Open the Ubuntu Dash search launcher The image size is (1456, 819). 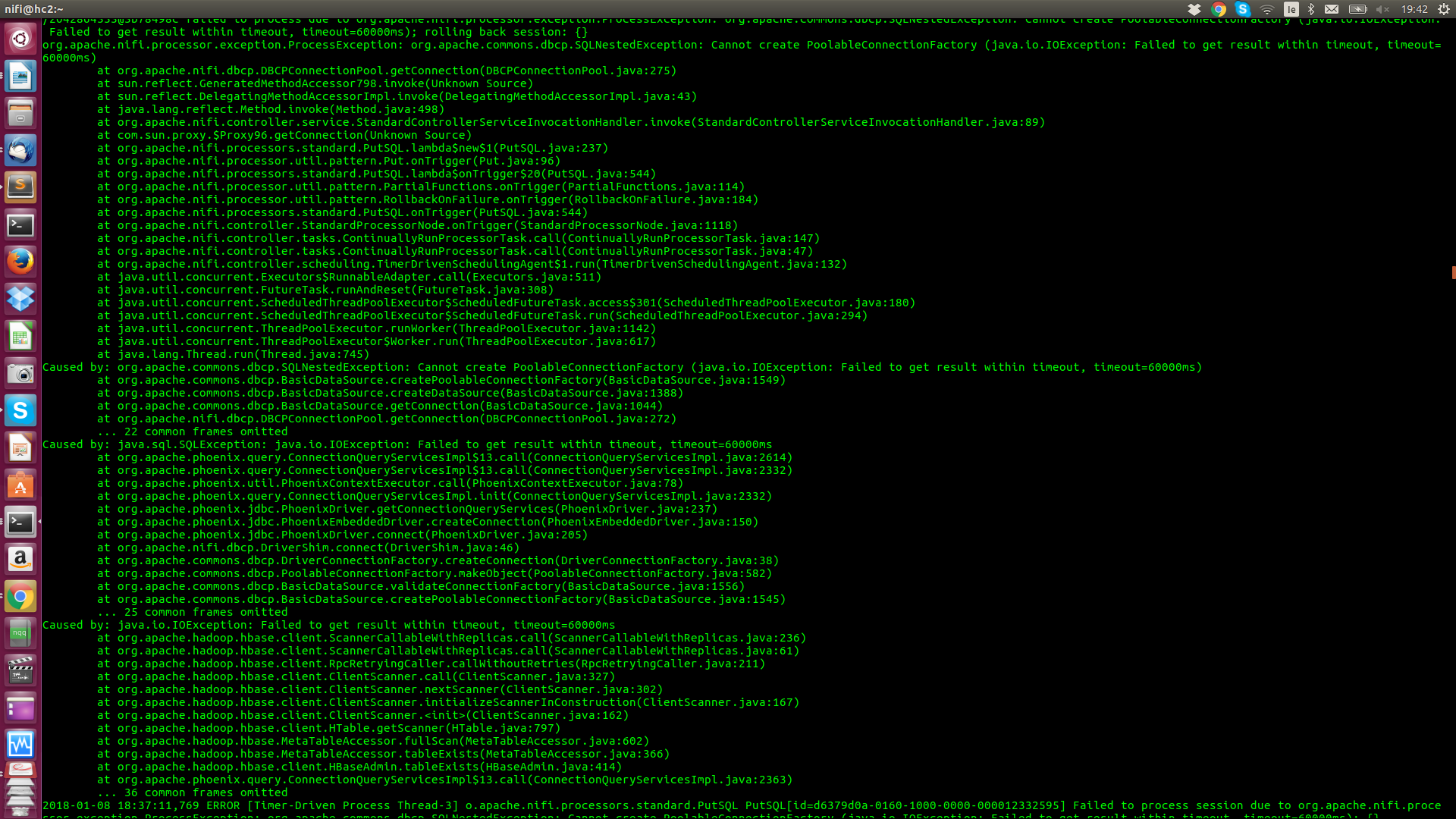[20, 38]
